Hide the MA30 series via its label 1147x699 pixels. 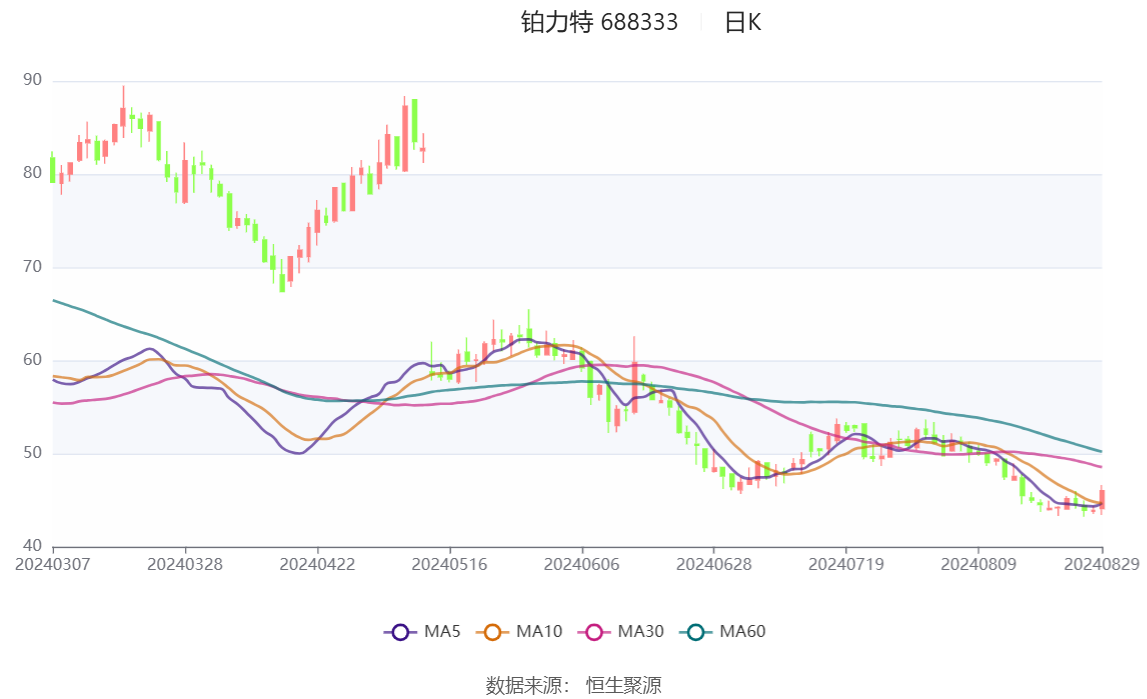point(641,632)
